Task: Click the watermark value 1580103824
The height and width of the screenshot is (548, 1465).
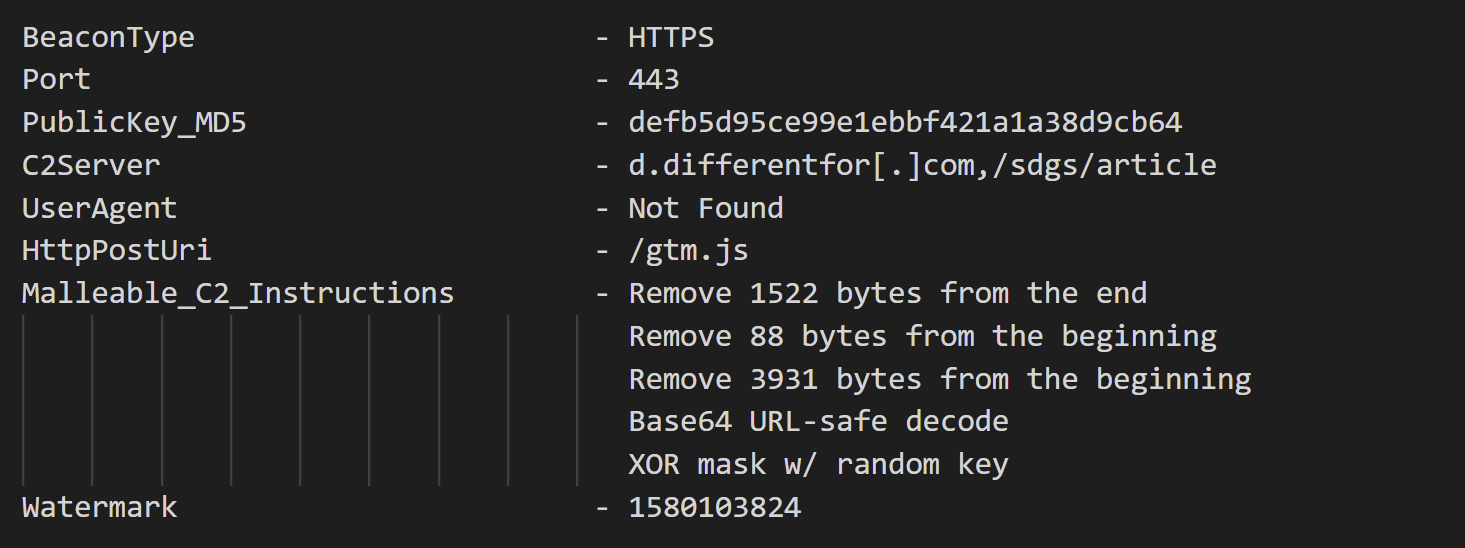Action: point(715,506)
